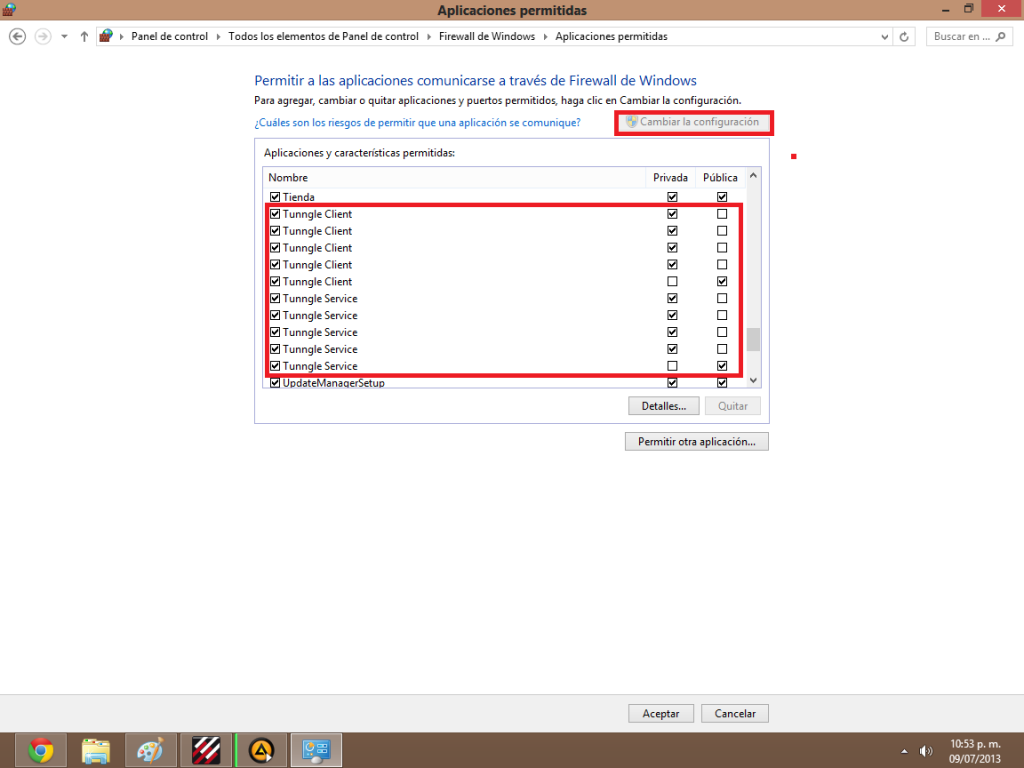
Task: Open the volume control in system tray
Action: pyautogui.click(x=925, y=751)
